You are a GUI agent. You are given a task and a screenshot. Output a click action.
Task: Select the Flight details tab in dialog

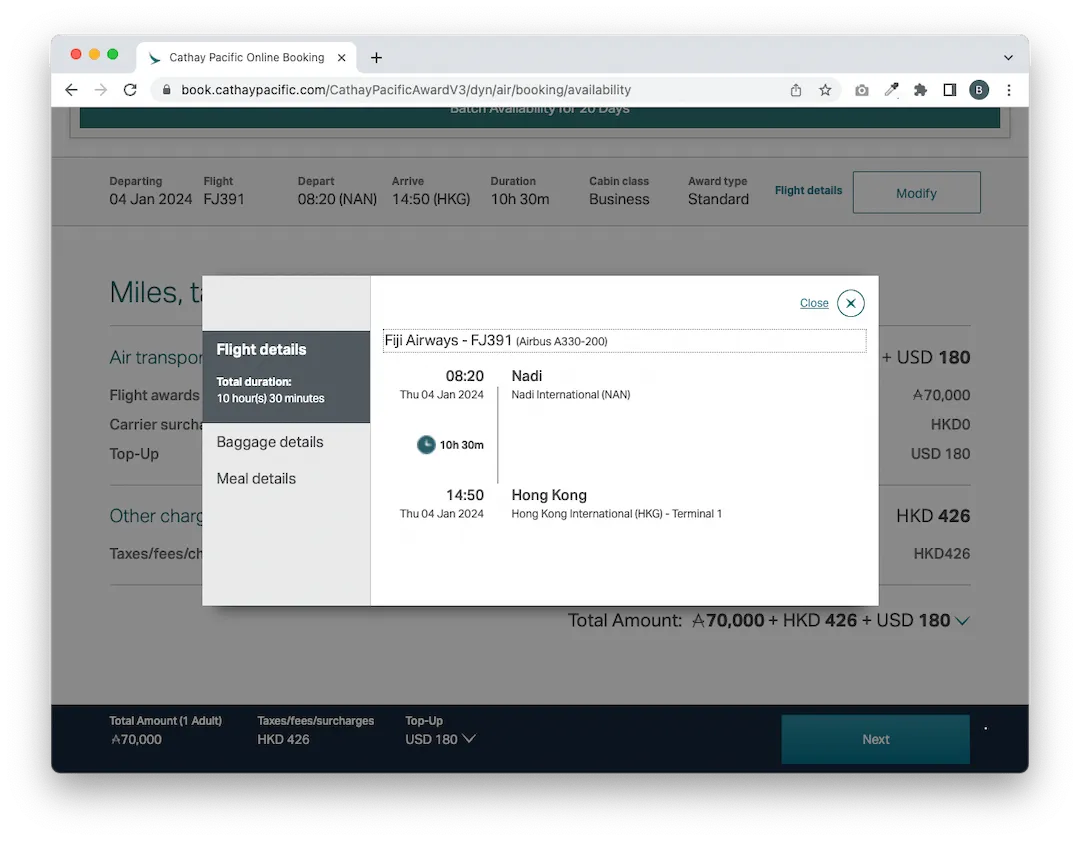pos(286,376)
